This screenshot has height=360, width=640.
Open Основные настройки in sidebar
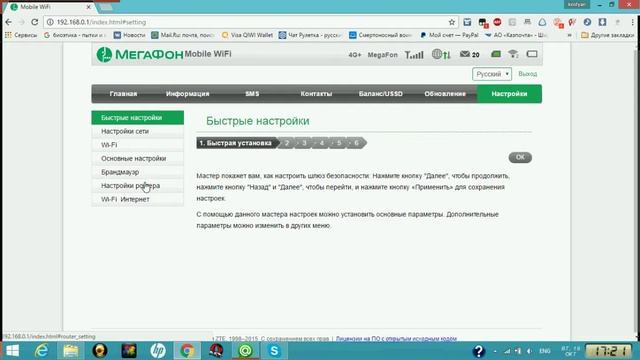point(138,158)
